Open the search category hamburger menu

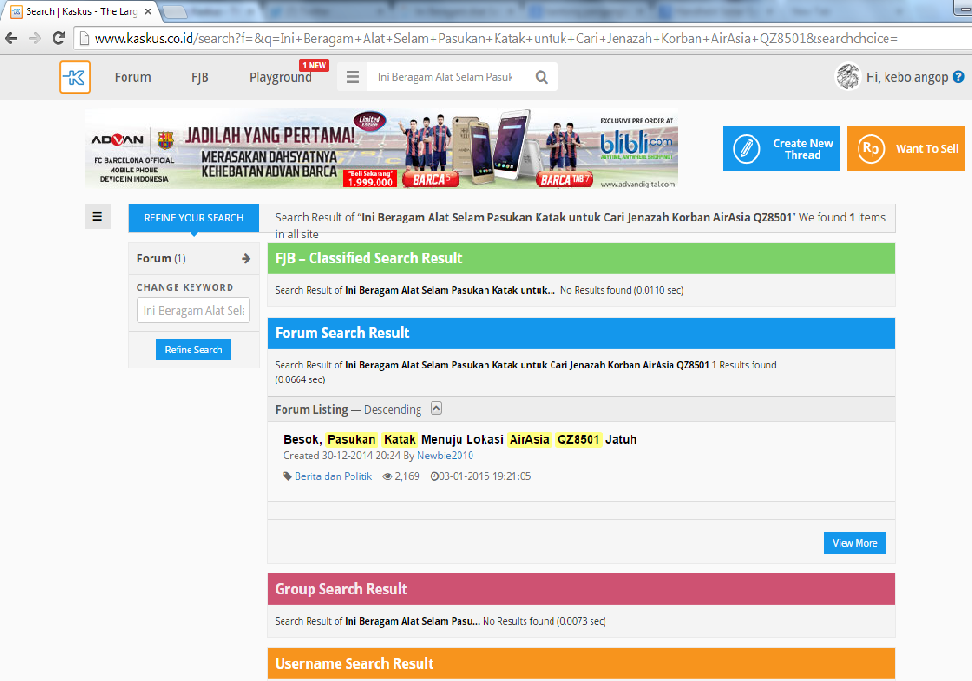pyautogui.click(x=353, y=78)
